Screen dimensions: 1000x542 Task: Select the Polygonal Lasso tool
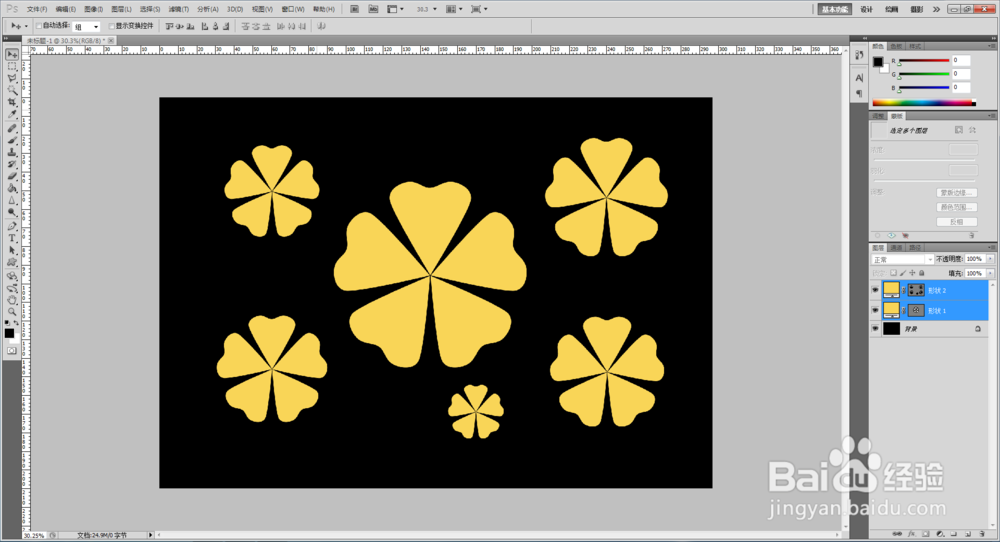tap(11, 78)
